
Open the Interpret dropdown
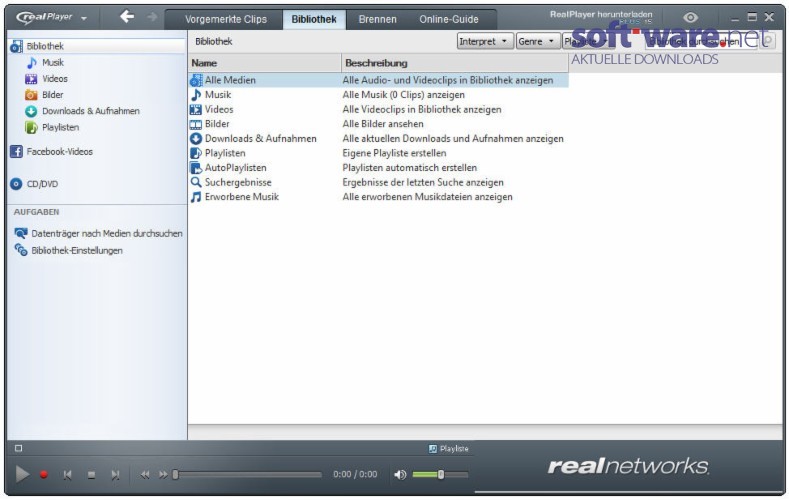[x=485, y=41]
